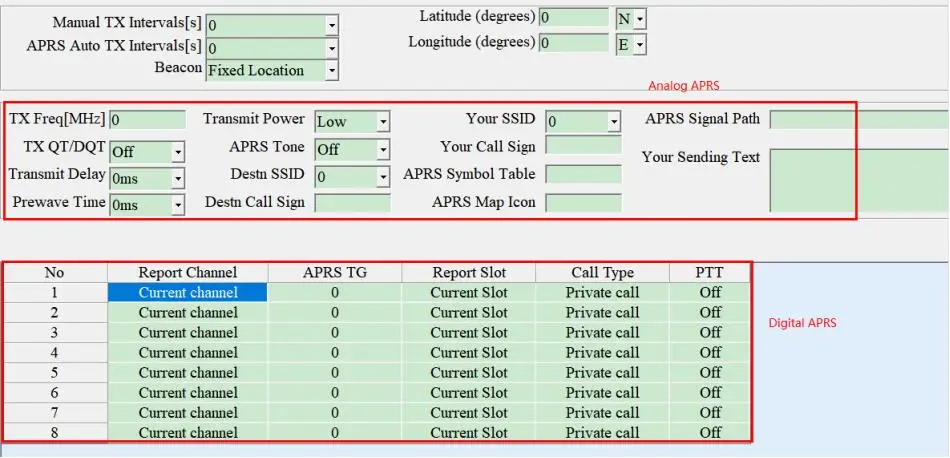Select row 3 APRS TG cell
950x458 pixels.
pyautogui.click(x=335, y=333)
